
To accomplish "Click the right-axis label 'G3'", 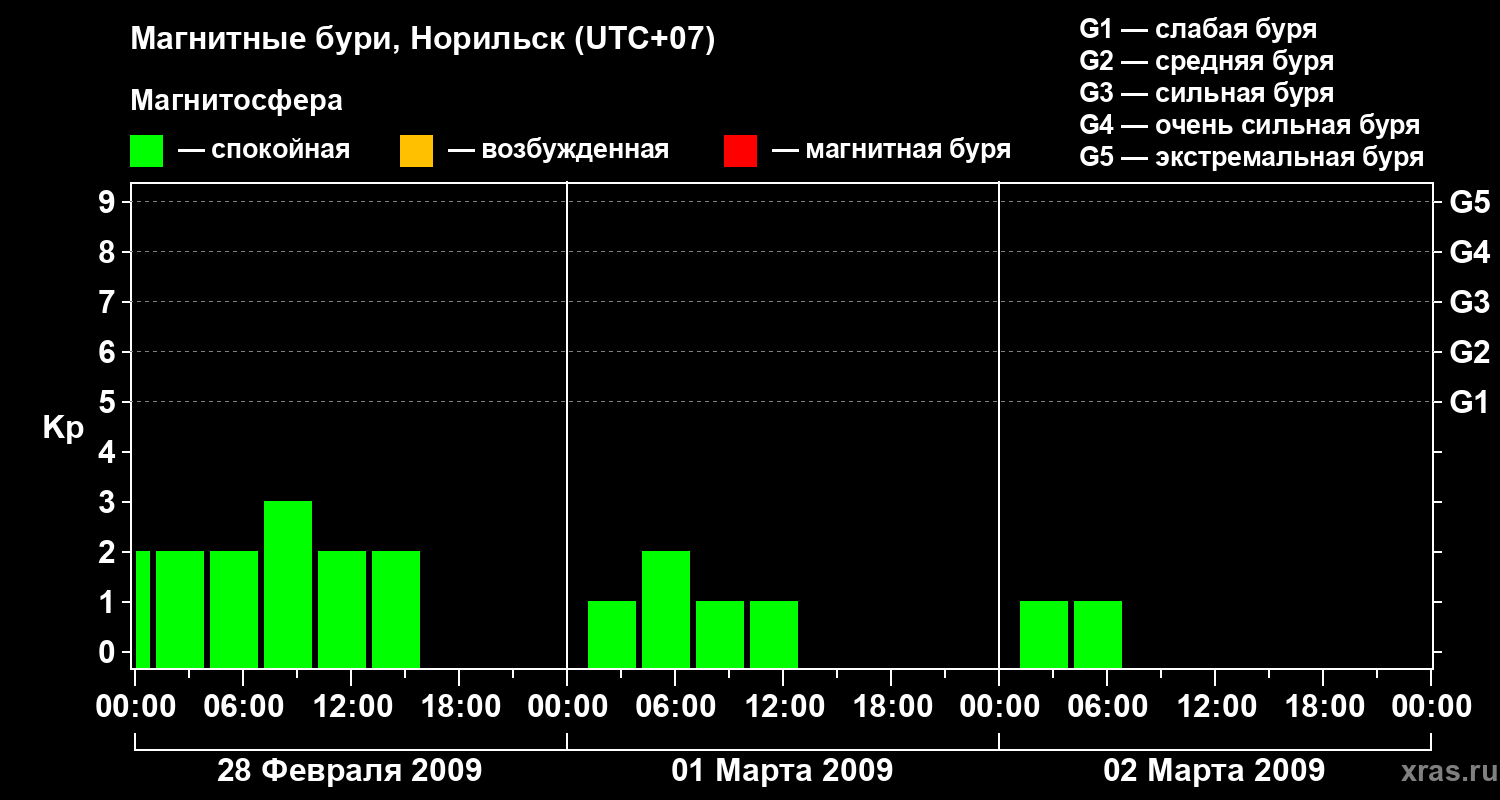I will click(x=1469, y=302).
